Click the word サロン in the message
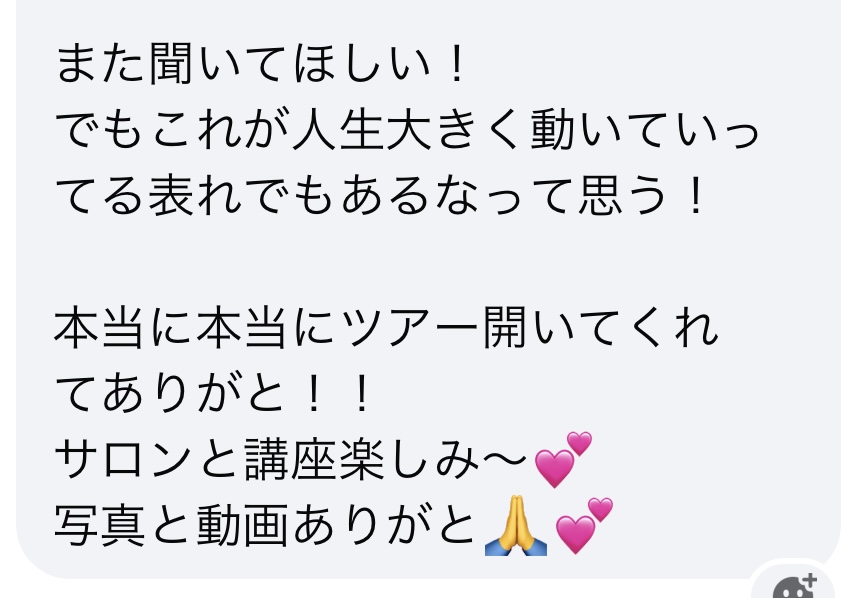861x598 pixels. pos(125,460)
